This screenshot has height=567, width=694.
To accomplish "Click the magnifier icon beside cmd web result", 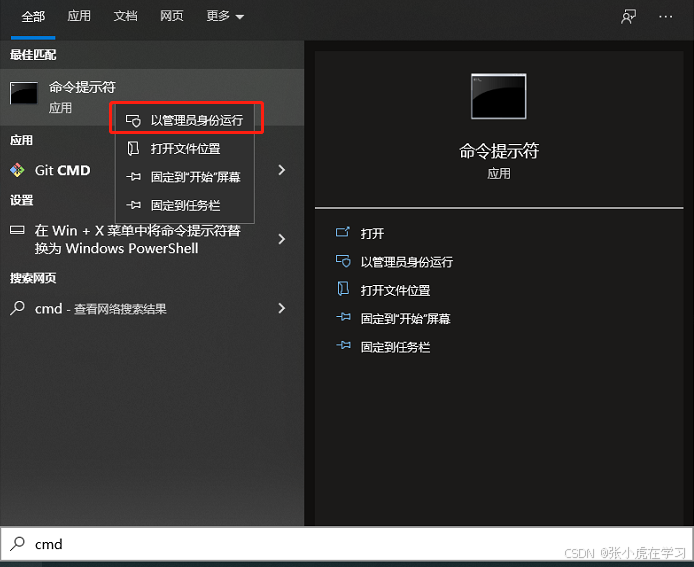I will coord(17,308).
